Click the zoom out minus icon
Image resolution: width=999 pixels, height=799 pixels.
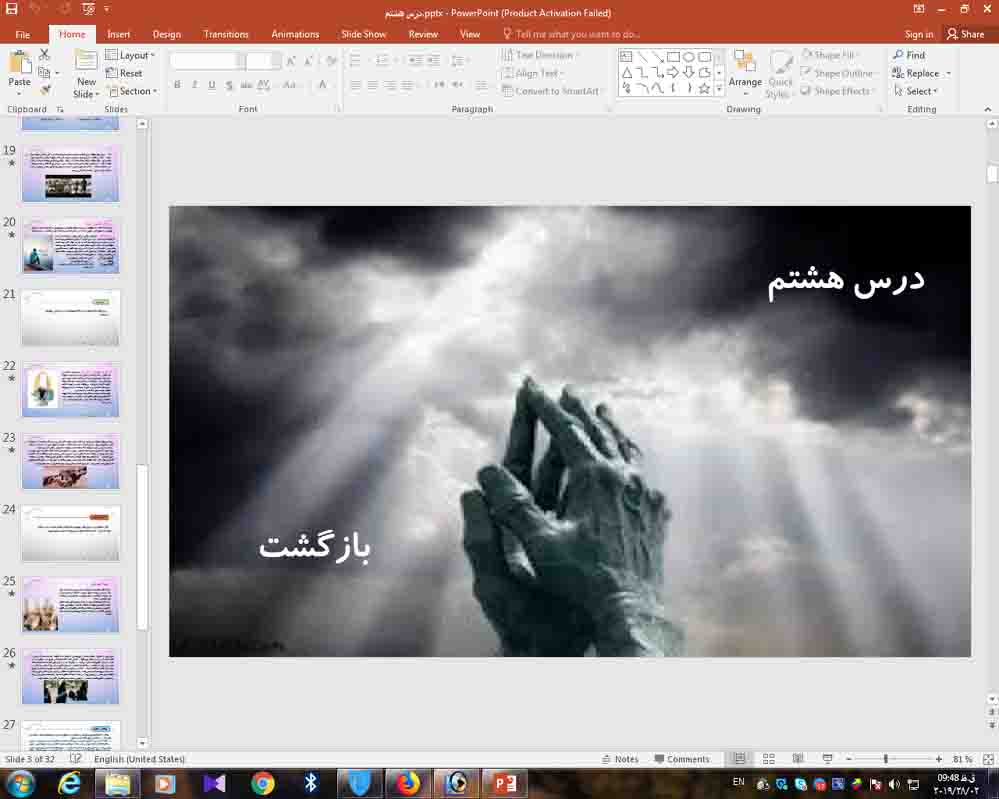click(849, 759)
